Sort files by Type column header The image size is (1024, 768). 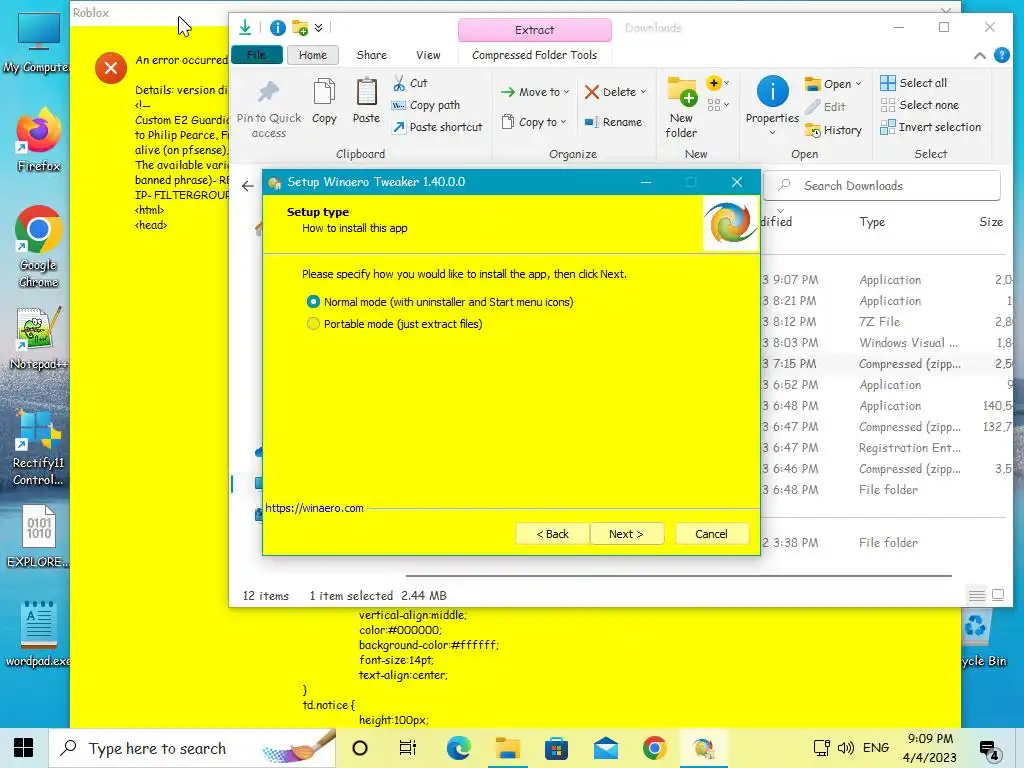(872, 222)
